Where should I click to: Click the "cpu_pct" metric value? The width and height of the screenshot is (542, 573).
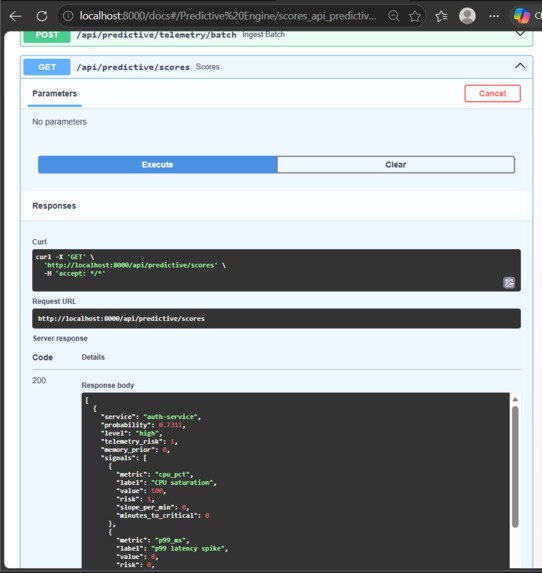coord(173,474)
